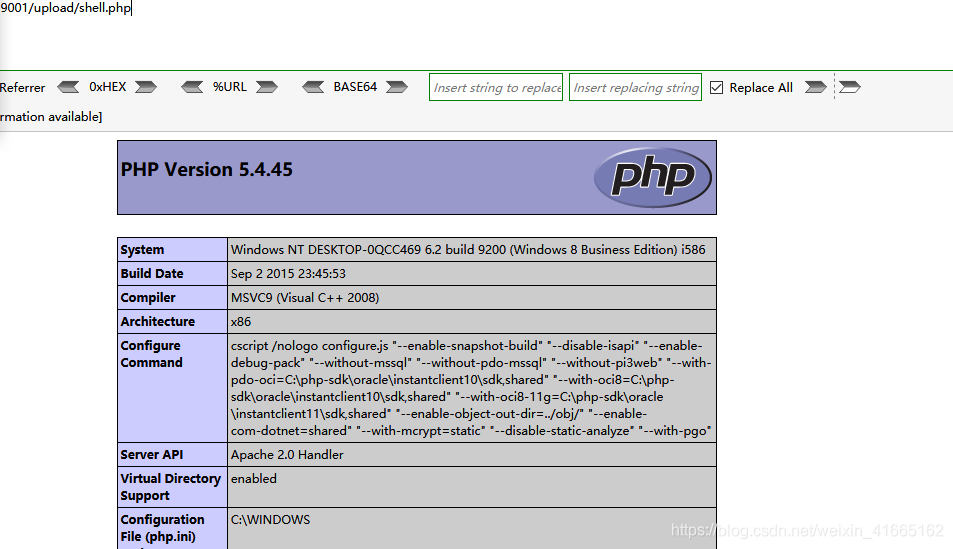Screen dimensions: 953x549
Task: Click the 'Apache 2.0 Handler' value
Action: [287, 455]
